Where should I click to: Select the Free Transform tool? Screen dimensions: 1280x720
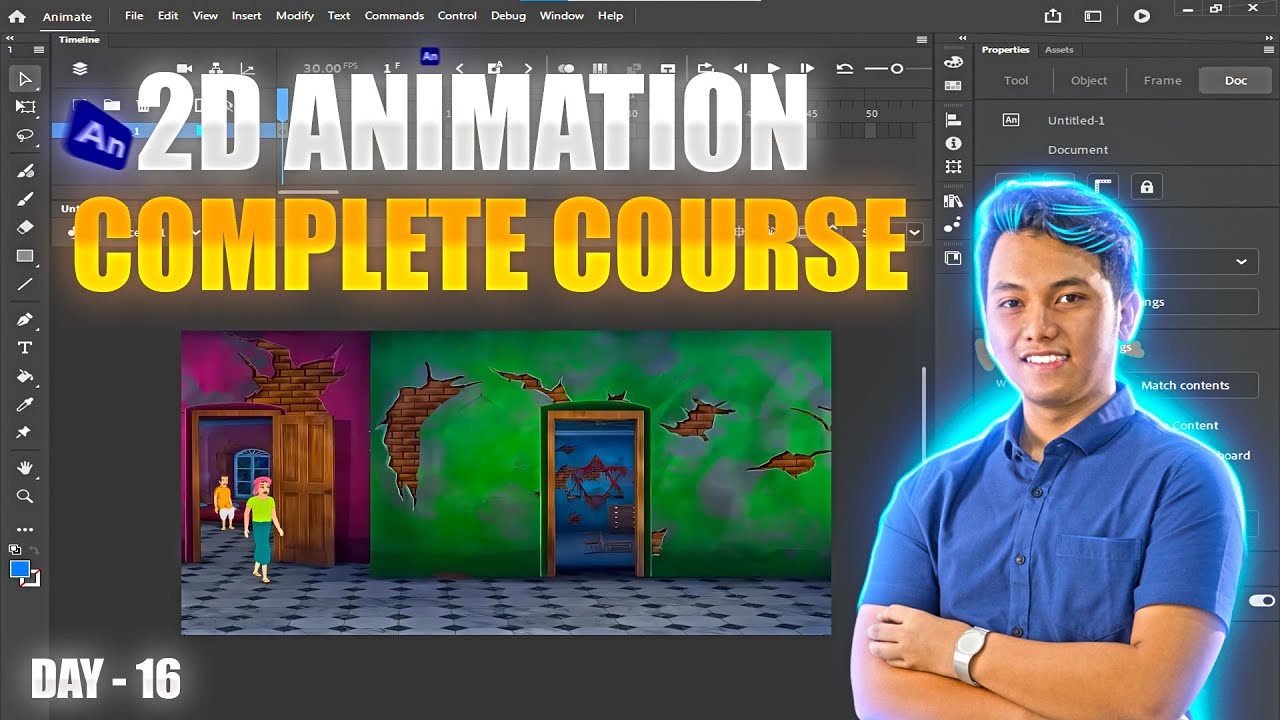tap(25, 107)
